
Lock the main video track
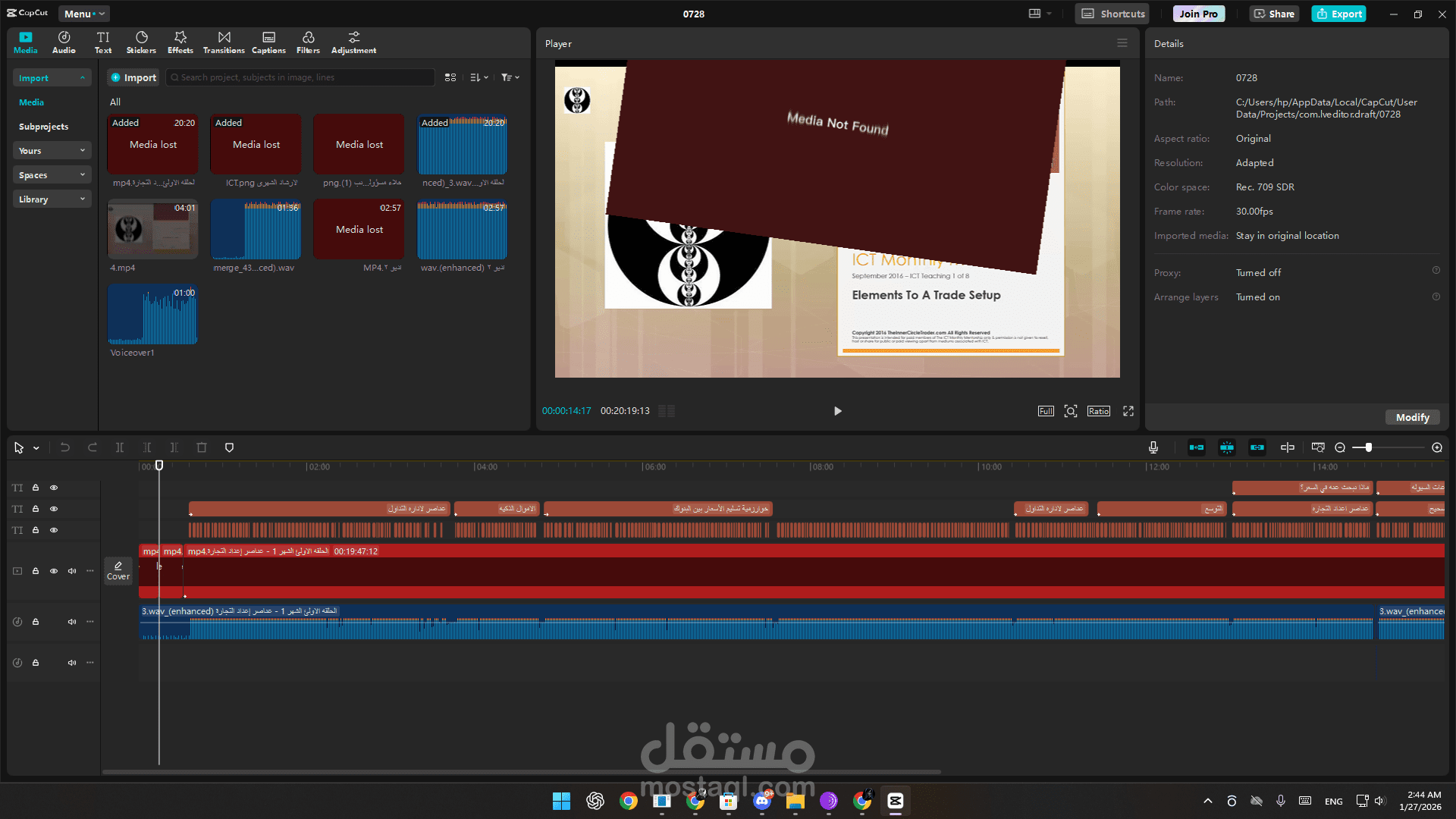click(x=36, y=571)
